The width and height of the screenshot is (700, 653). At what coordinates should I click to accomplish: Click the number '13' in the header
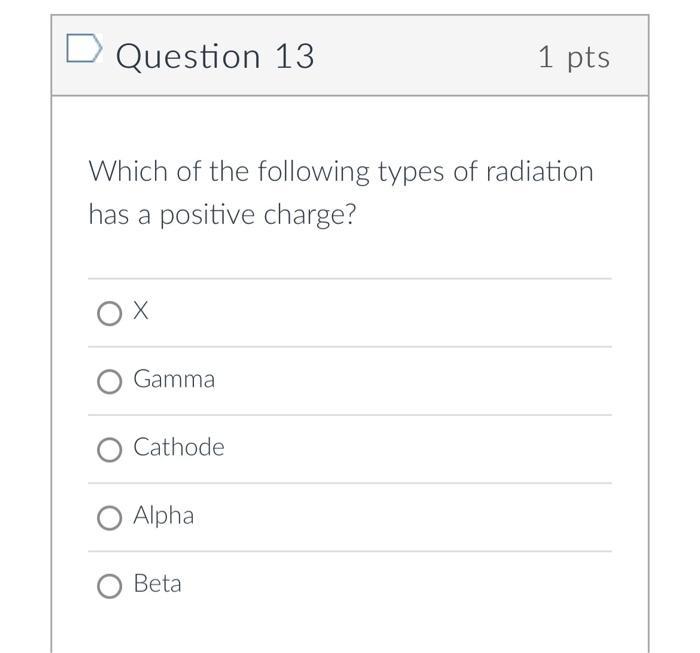(294, 56)
